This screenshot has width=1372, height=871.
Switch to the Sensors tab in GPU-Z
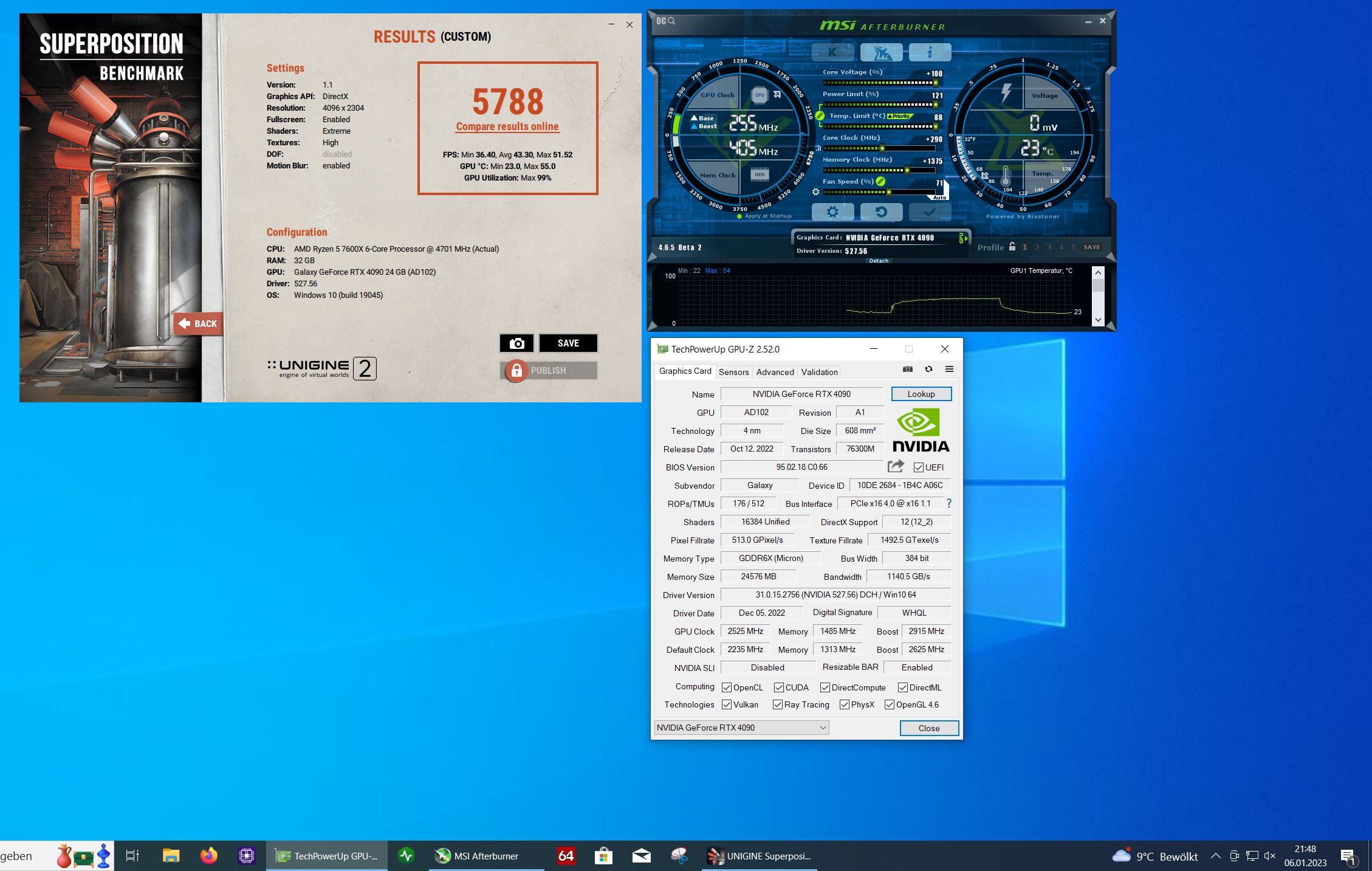[x=733, y=372]
